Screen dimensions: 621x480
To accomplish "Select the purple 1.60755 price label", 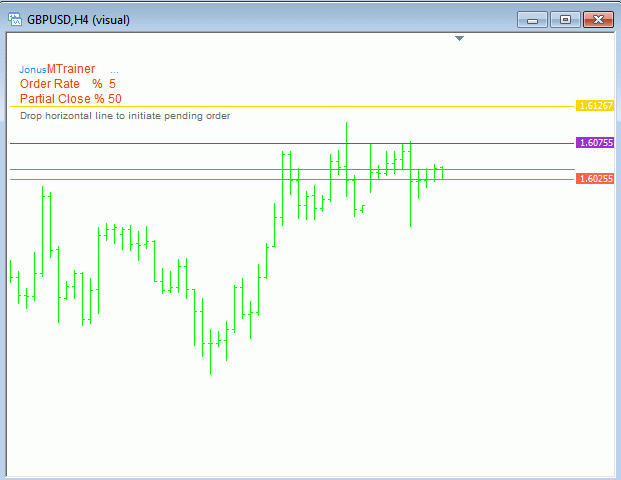I will pyautogui.click(x=595, y=143).
